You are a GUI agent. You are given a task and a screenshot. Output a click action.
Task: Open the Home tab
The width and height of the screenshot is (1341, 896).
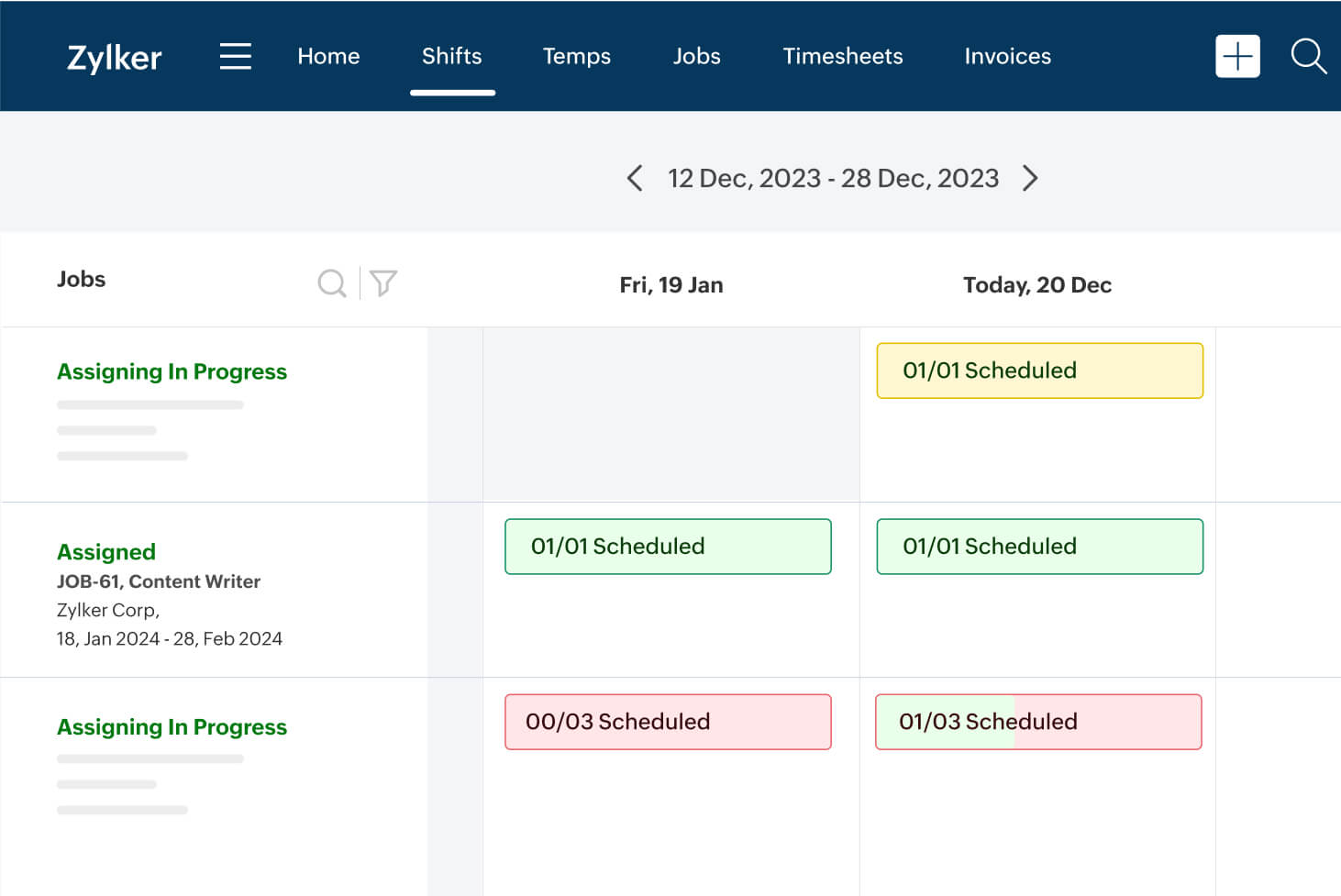pos(328,56)
